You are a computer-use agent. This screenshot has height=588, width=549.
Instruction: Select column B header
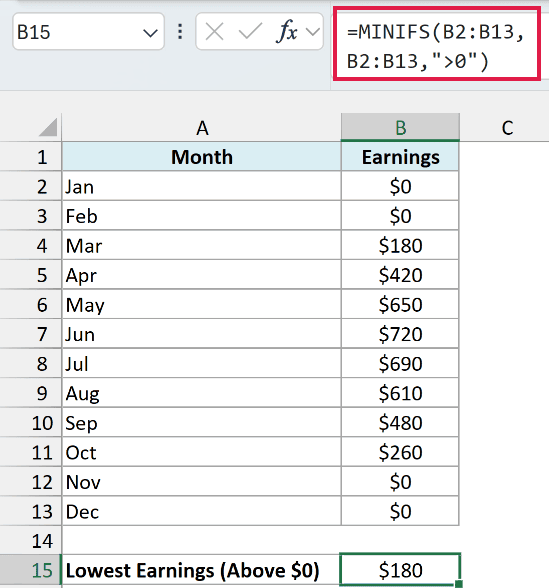400,128
